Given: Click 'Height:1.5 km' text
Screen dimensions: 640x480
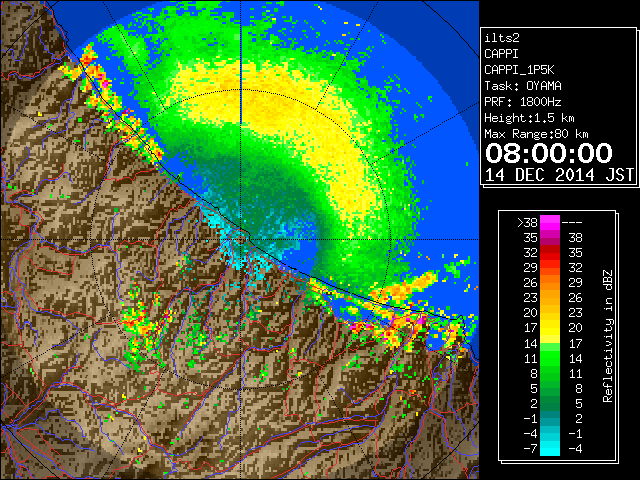Looking at the screenshot, I should click(529, 118).
